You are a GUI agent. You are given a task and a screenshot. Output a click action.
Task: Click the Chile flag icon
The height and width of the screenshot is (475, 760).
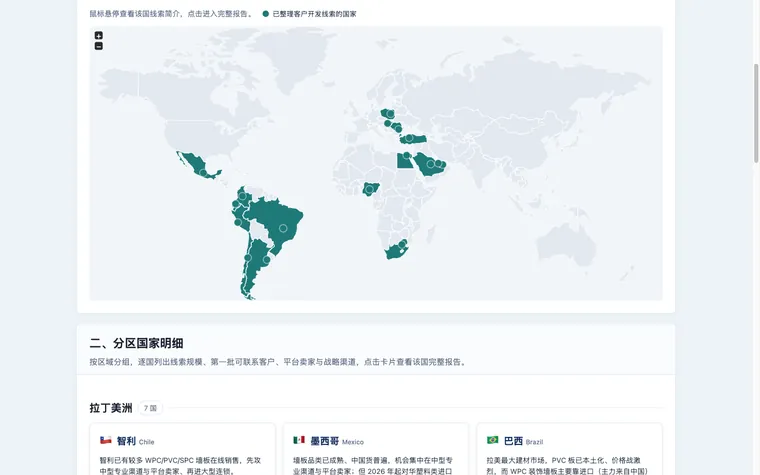pos(106,440)
